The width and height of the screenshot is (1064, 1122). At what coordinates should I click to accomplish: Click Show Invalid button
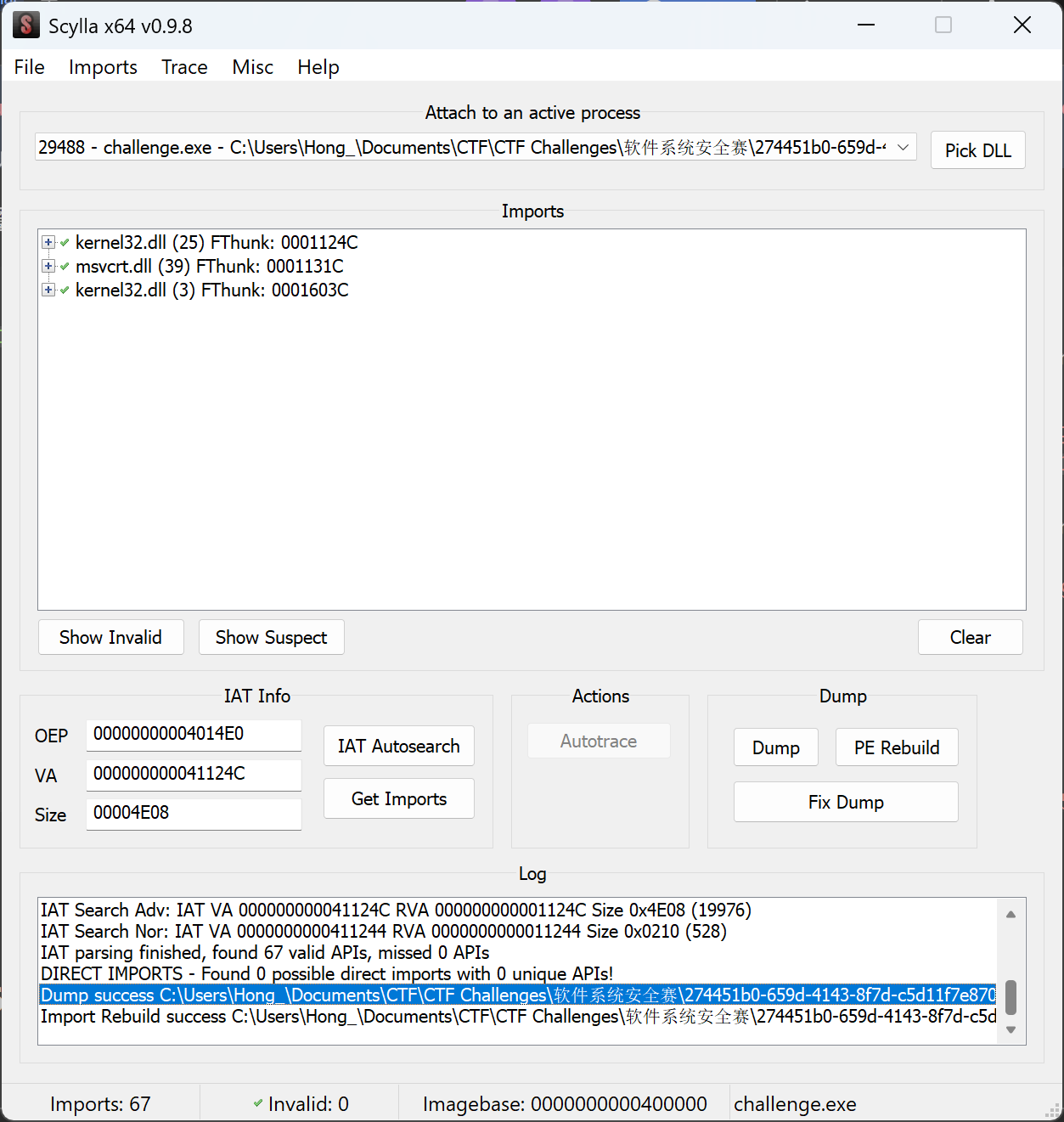pyautogui.click(x=110, y=638)
